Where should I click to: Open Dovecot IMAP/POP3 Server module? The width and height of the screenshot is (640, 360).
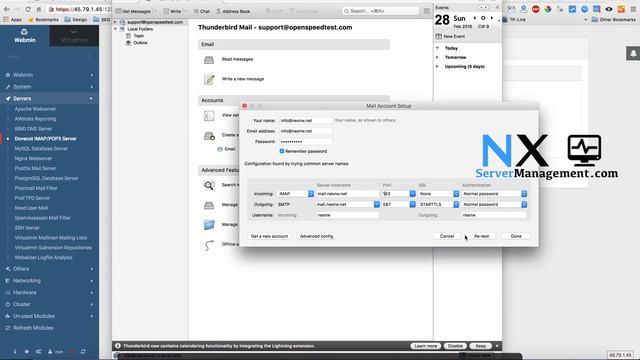click(x=45, y=139)
